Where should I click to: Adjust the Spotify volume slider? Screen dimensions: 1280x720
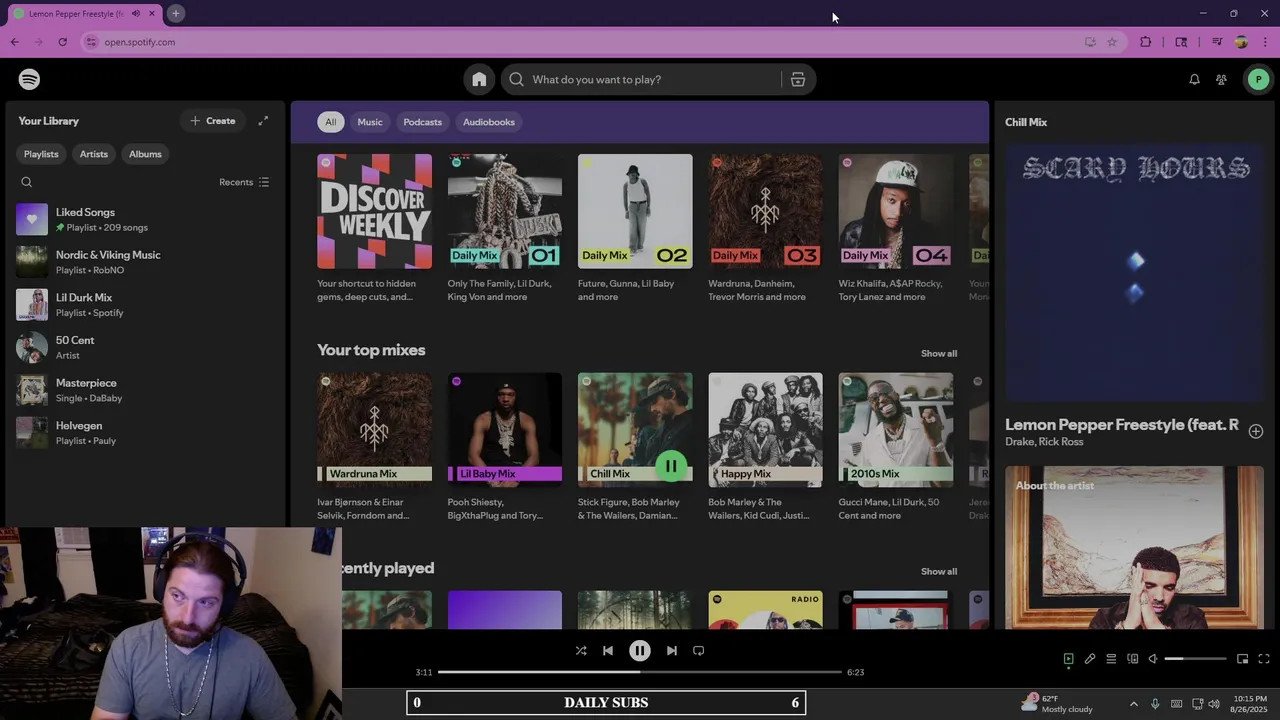(x=1195, y=659)
